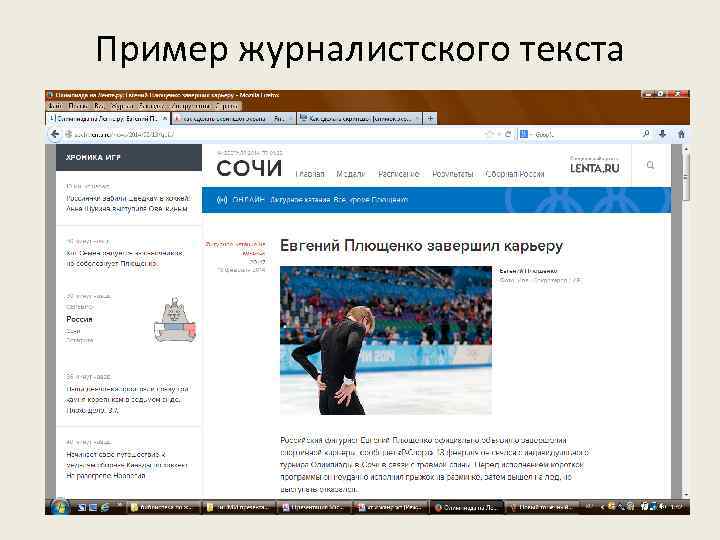Viewport: 720px width, 540px height.
Task: Open the Инструменты menu
Action: [191, 106]
